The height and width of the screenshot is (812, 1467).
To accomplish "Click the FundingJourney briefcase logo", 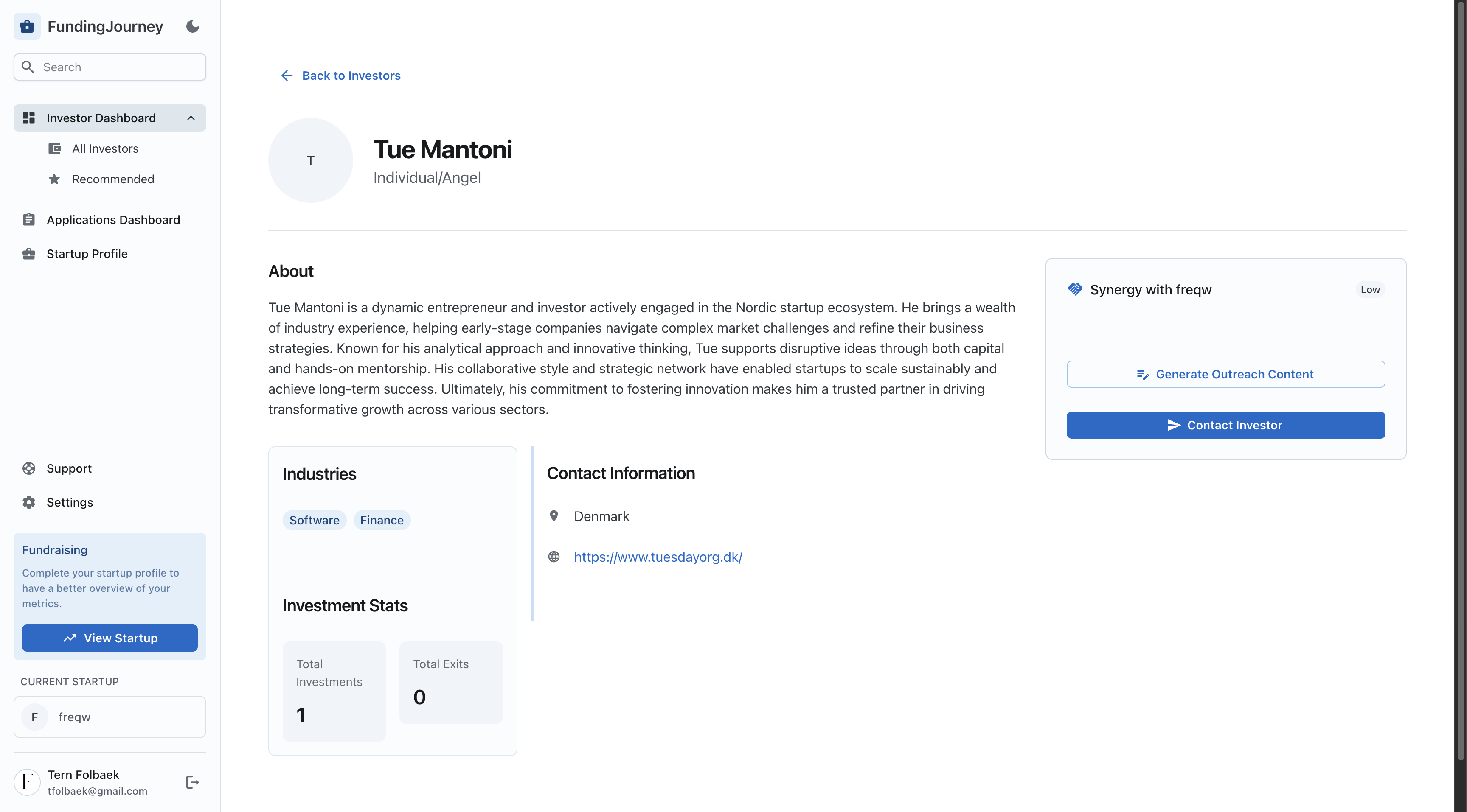I will (27, 26).
